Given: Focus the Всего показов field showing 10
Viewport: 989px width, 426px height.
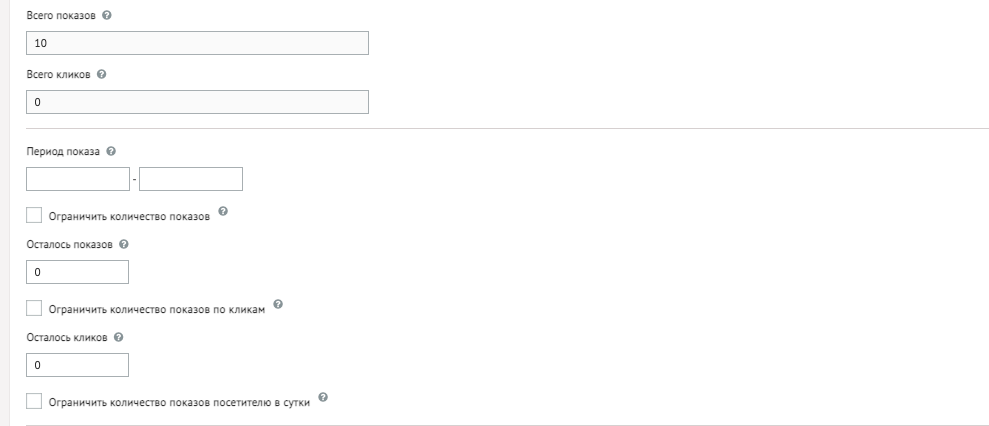Looking at the screenshot, I should pyautogui.click(x=197, y=43).
